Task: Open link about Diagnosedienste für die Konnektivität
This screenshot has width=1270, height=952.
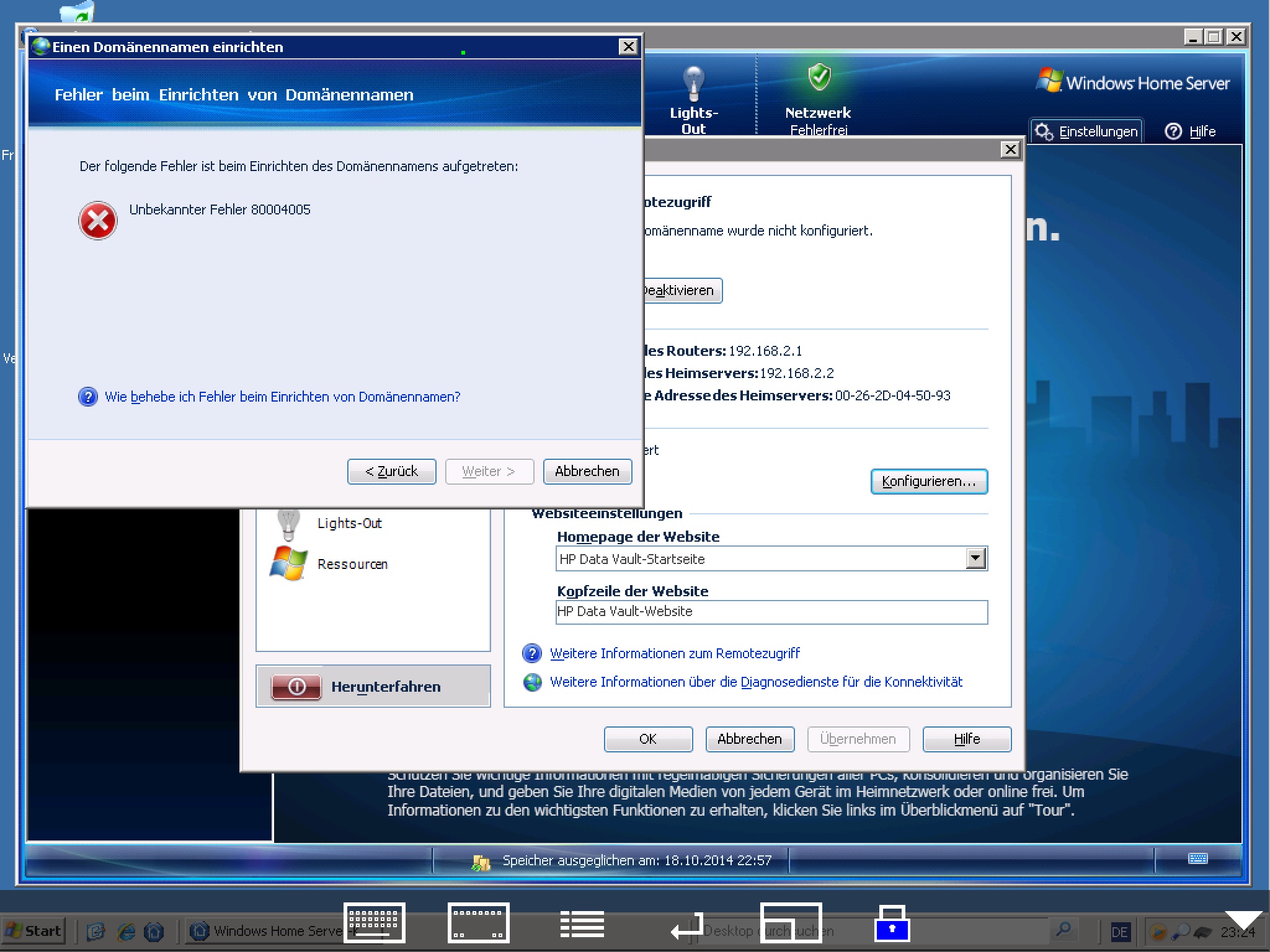Action: 756,682
